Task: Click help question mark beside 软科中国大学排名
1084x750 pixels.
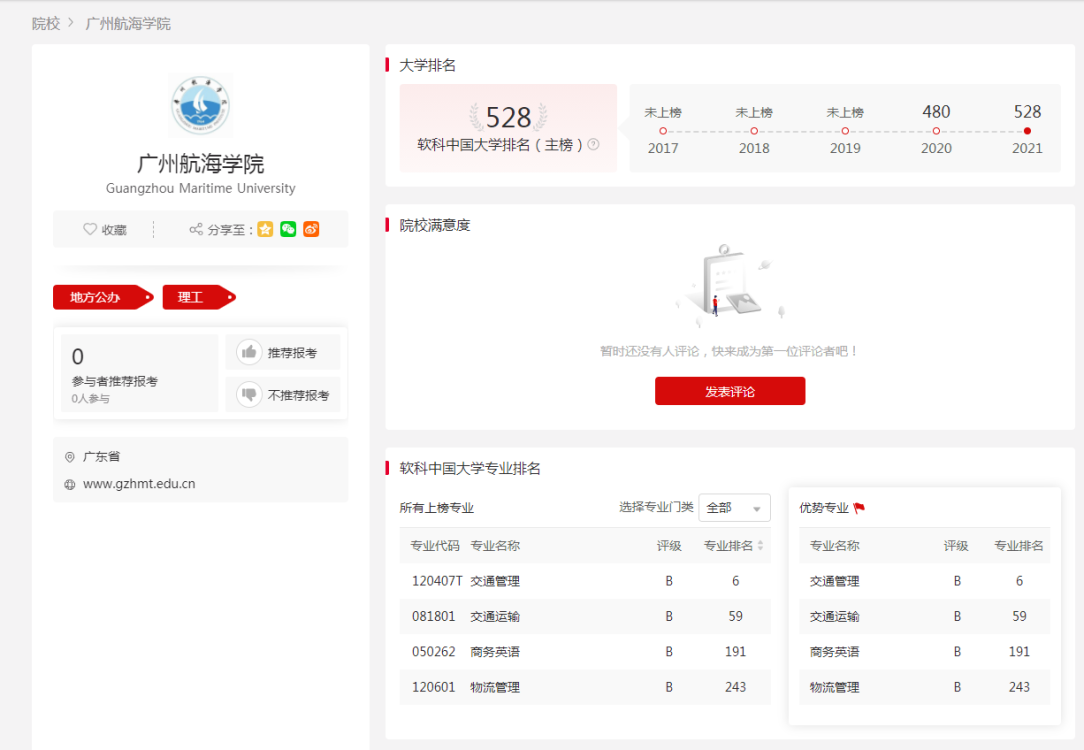Action: tap(593, 144)
